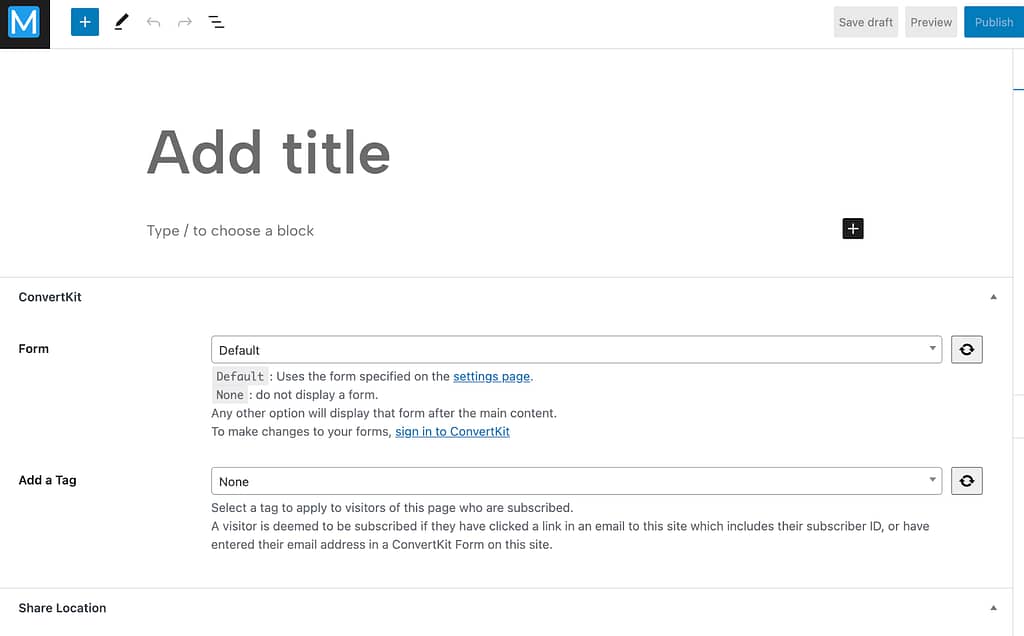Click the Default code text in help
This screenshot has width=1024, height=636.
[240, 376]
